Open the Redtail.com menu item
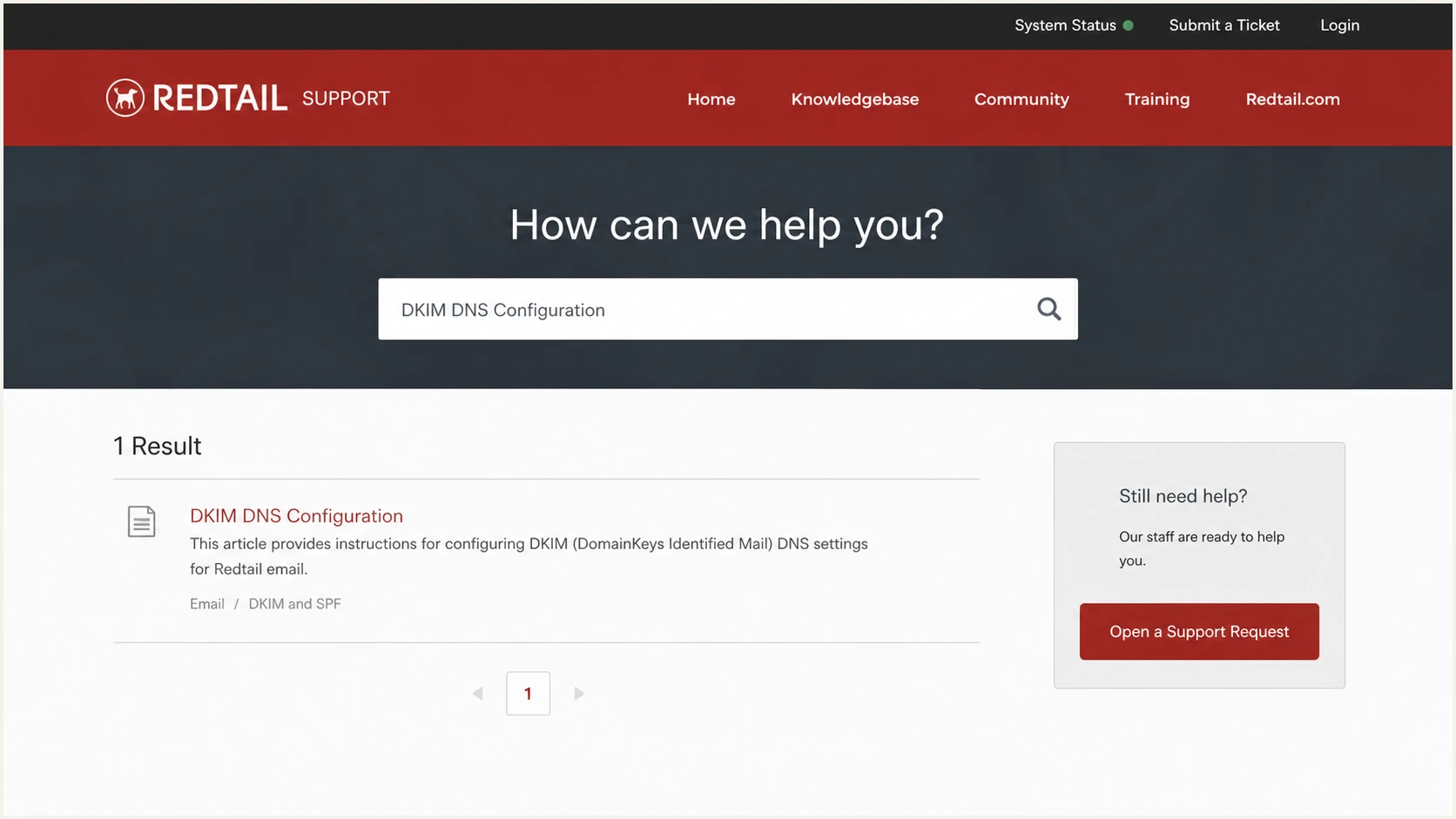 (1292, 99)
